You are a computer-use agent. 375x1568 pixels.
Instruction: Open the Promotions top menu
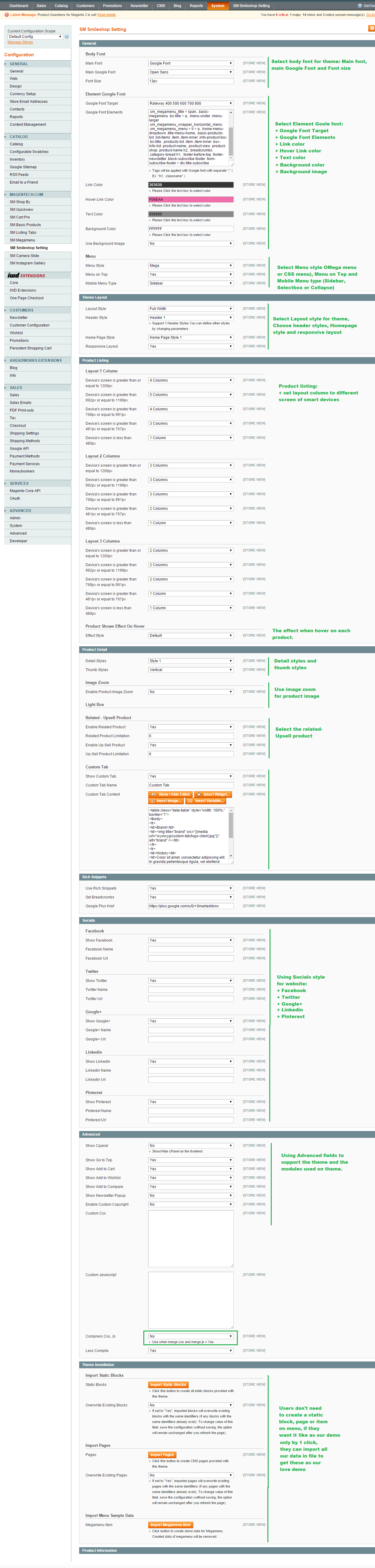point(112,6)
